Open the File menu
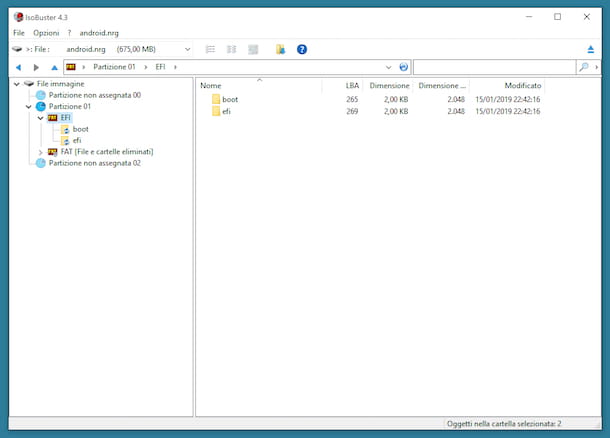The image size is (610, 438). [18, 33]
